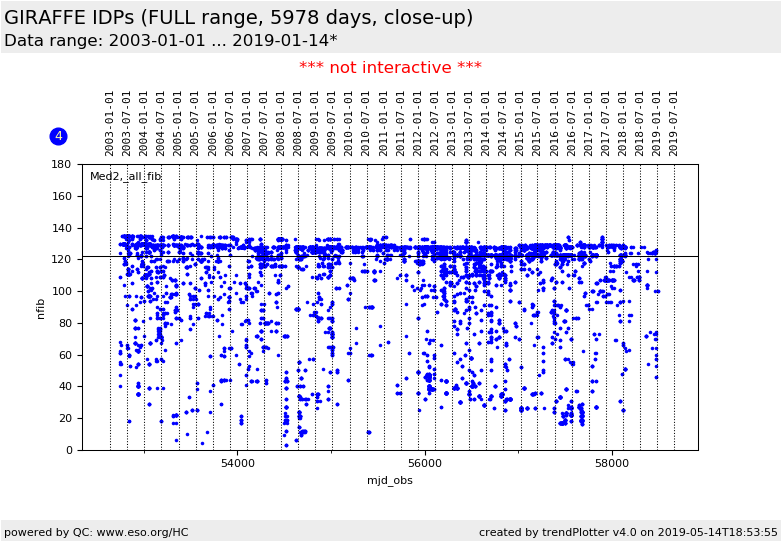Select the 'Data range' subtitle text
The width and height of the screenshot is (782, 542).
tap(170, 41)
